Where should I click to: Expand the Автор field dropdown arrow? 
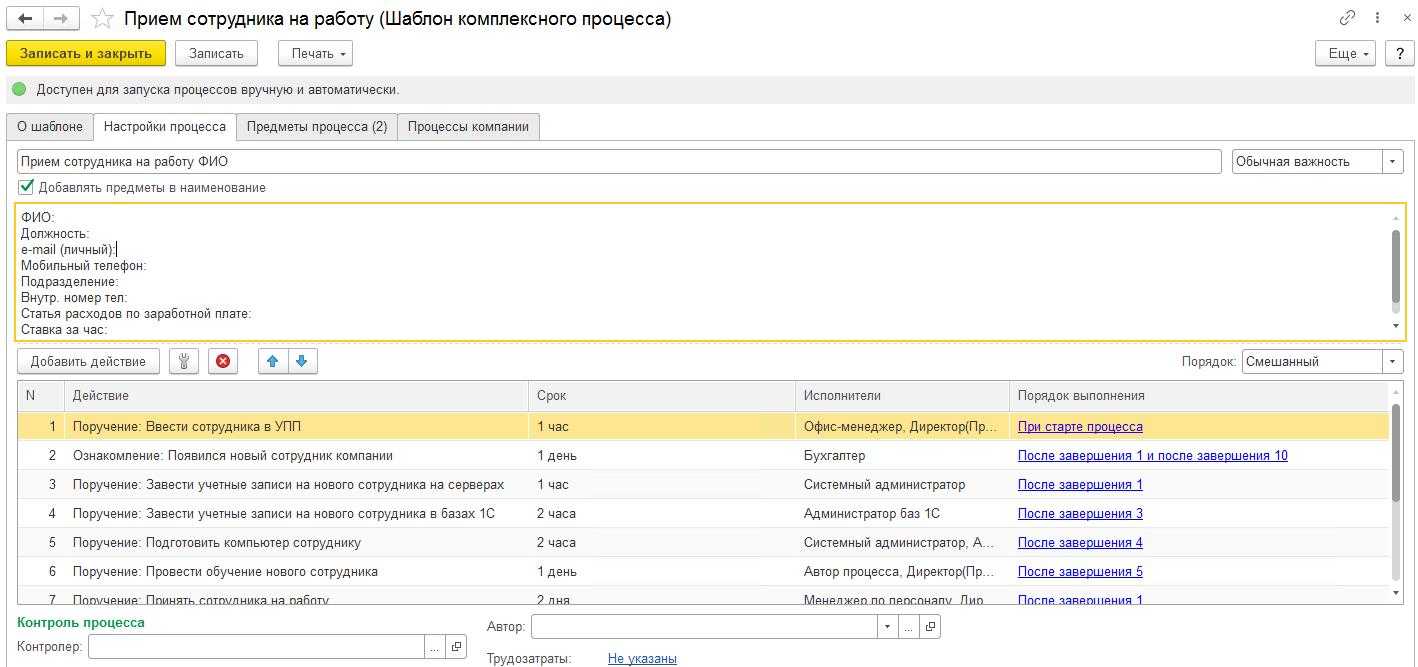(886, 627)
